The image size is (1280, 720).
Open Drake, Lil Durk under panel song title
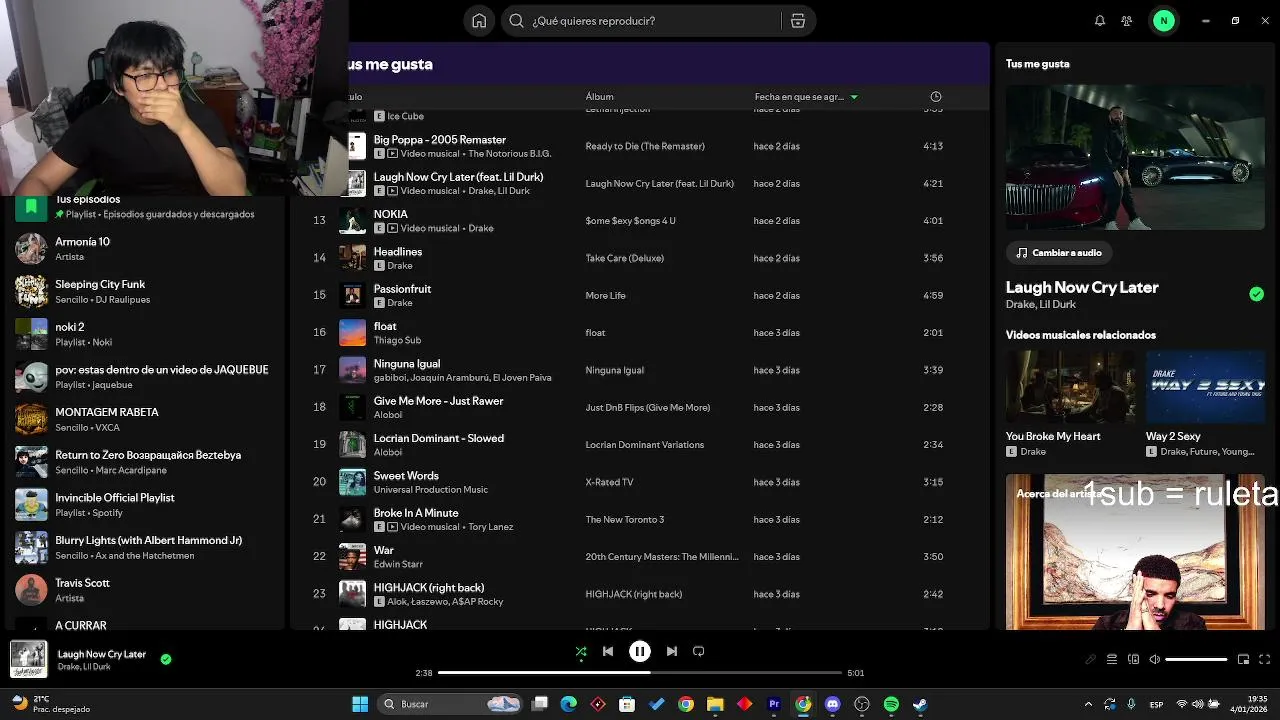click(1041, 304)
